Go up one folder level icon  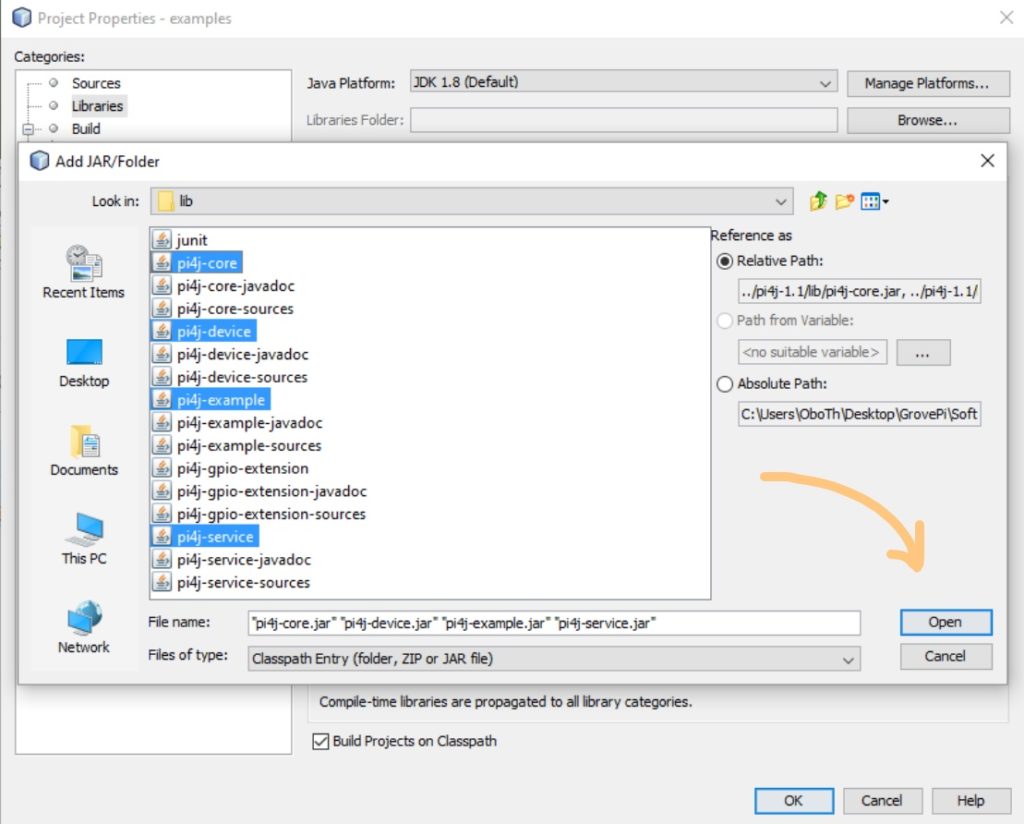pyautogui.click(x=818, y=201)
